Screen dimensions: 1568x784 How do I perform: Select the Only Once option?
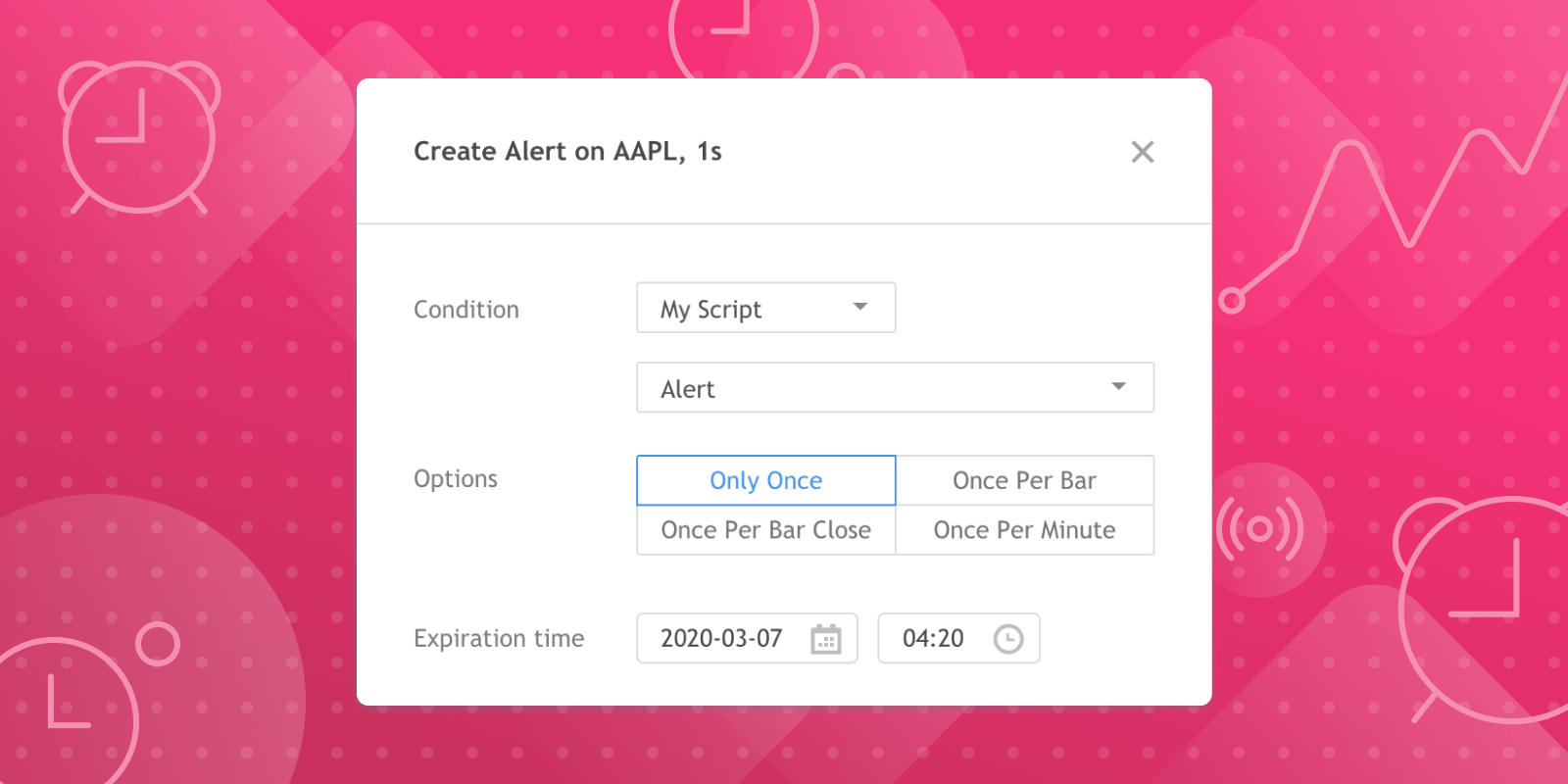pos(765,480)
